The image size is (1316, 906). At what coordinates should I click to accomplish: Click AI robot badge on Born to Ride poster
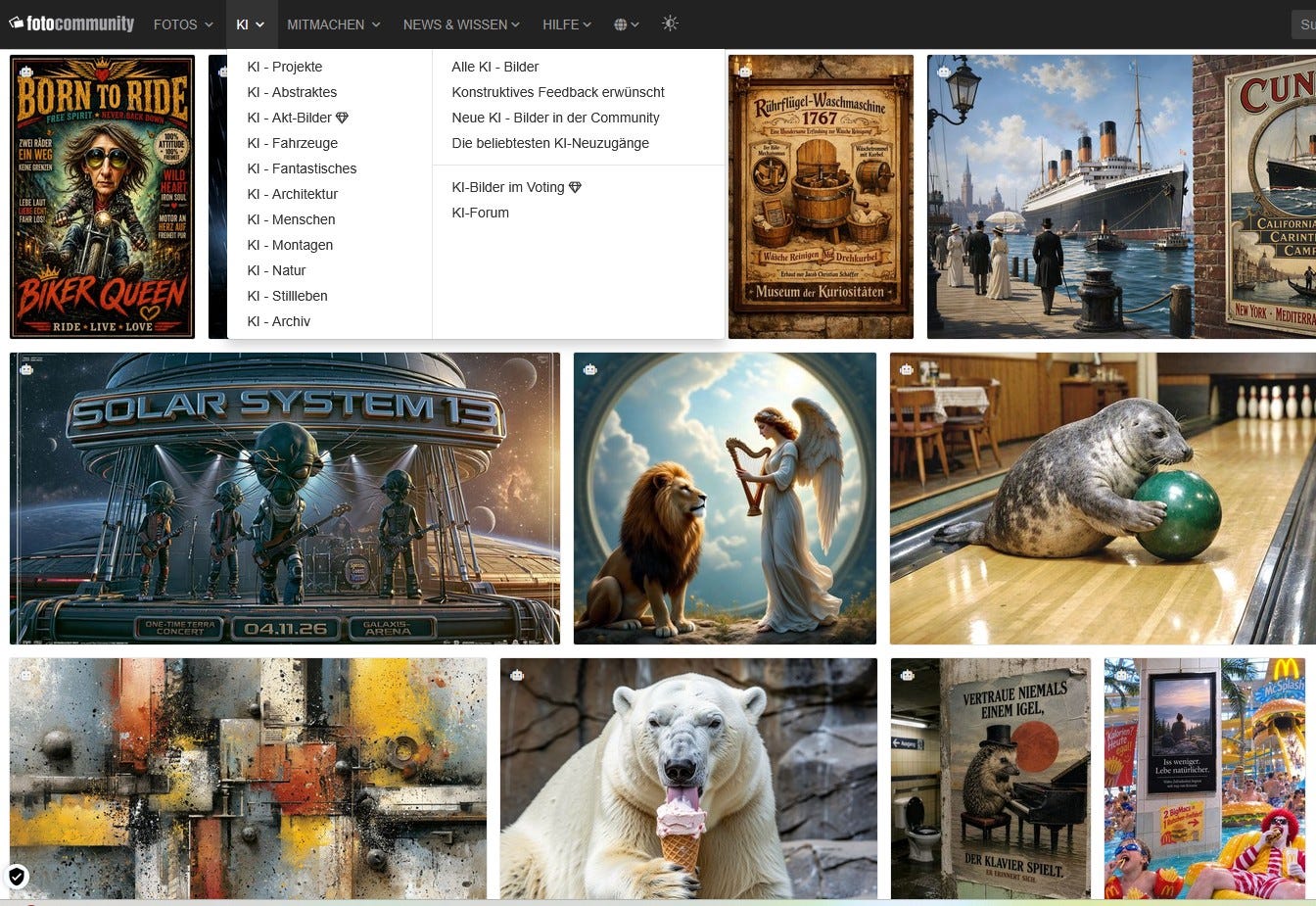tap(26, 72)
